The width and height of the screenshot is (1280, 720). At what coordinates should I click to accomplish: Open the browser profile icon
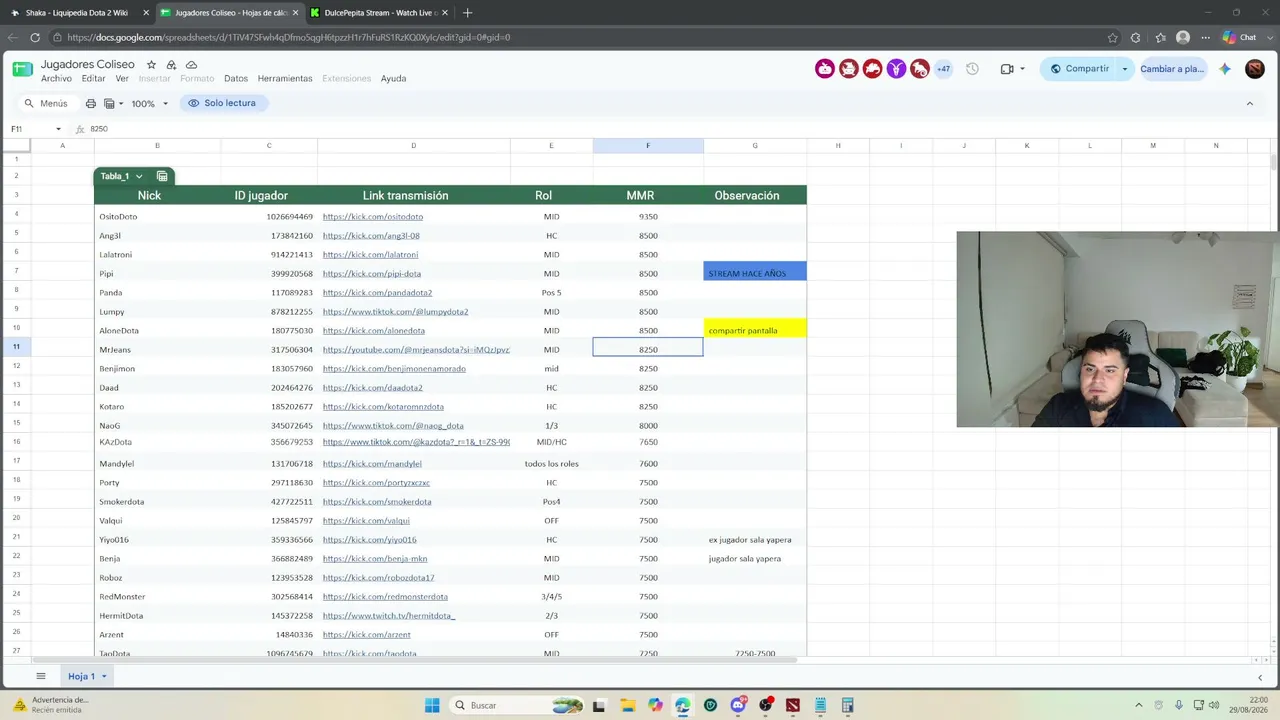pyautogui.click(x=1183, y=37)
